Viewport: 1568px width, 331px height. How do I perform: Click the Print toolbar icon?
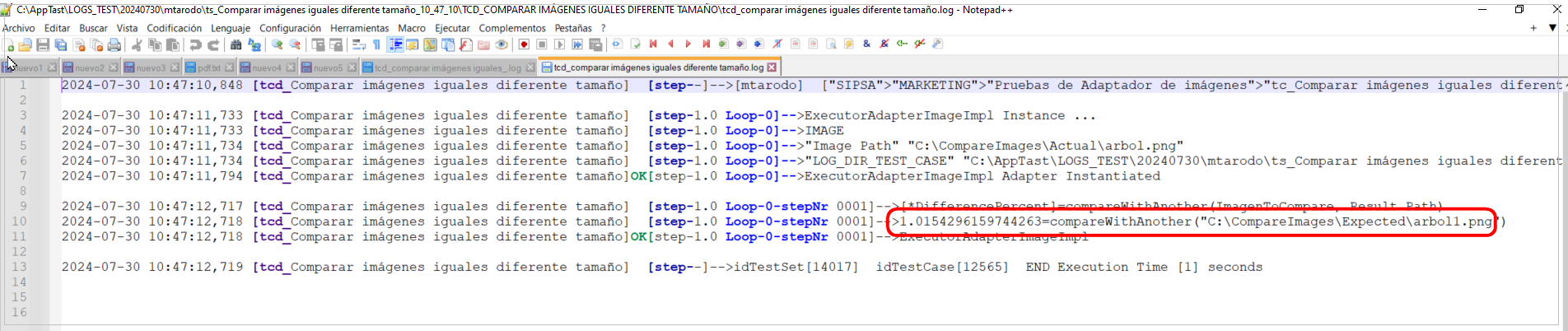pyautogui.click(x=114, y=44)
